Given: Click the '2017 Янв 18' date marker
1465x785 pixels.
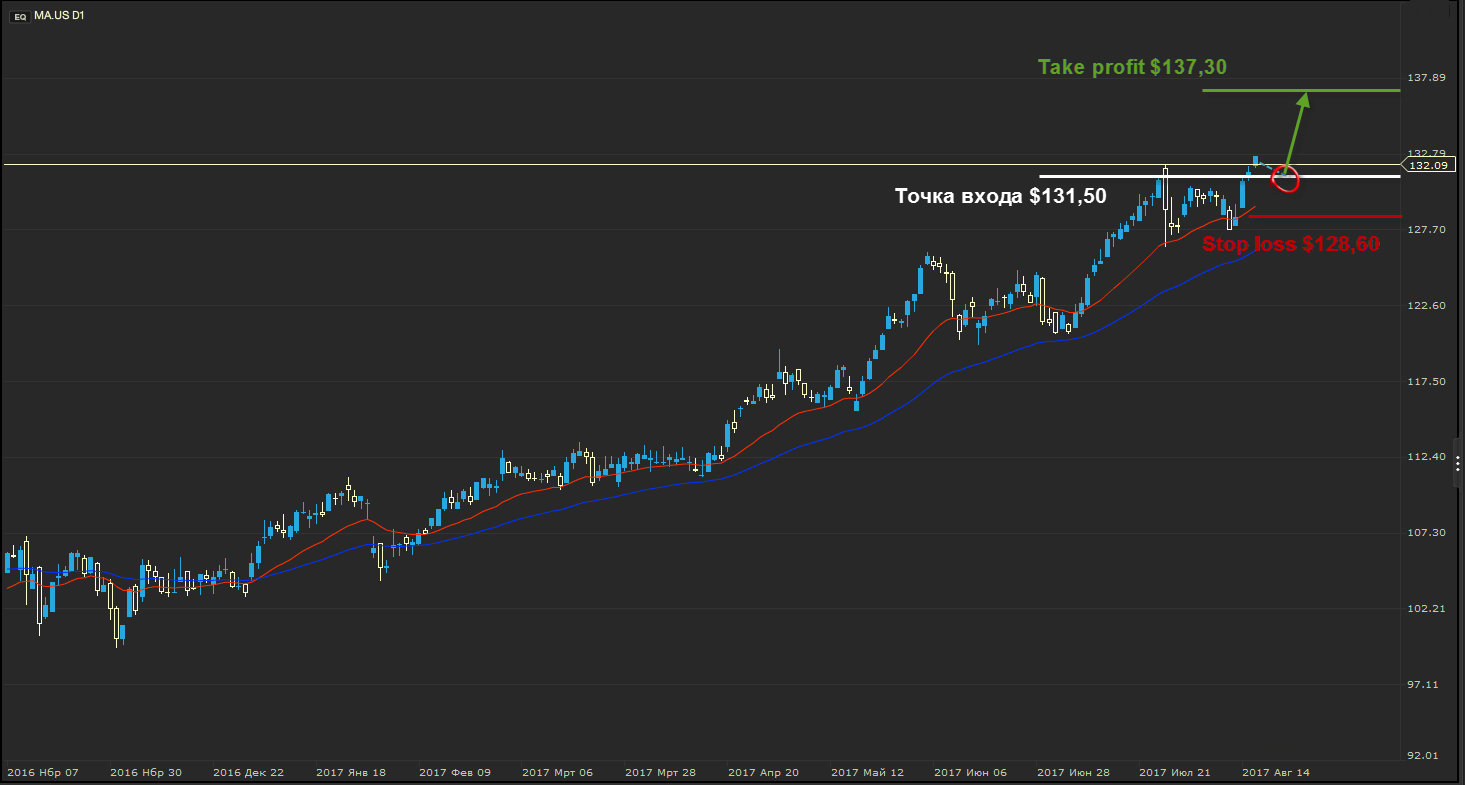Looking at the screenshot, I should click(x=350, y=773).
